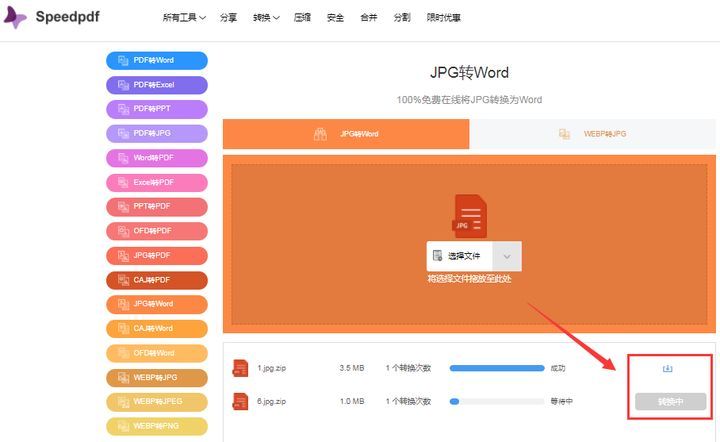Click the WEBP转PNG sidebar icon
The height and width of the screenshot is (442, 720).
123,426
